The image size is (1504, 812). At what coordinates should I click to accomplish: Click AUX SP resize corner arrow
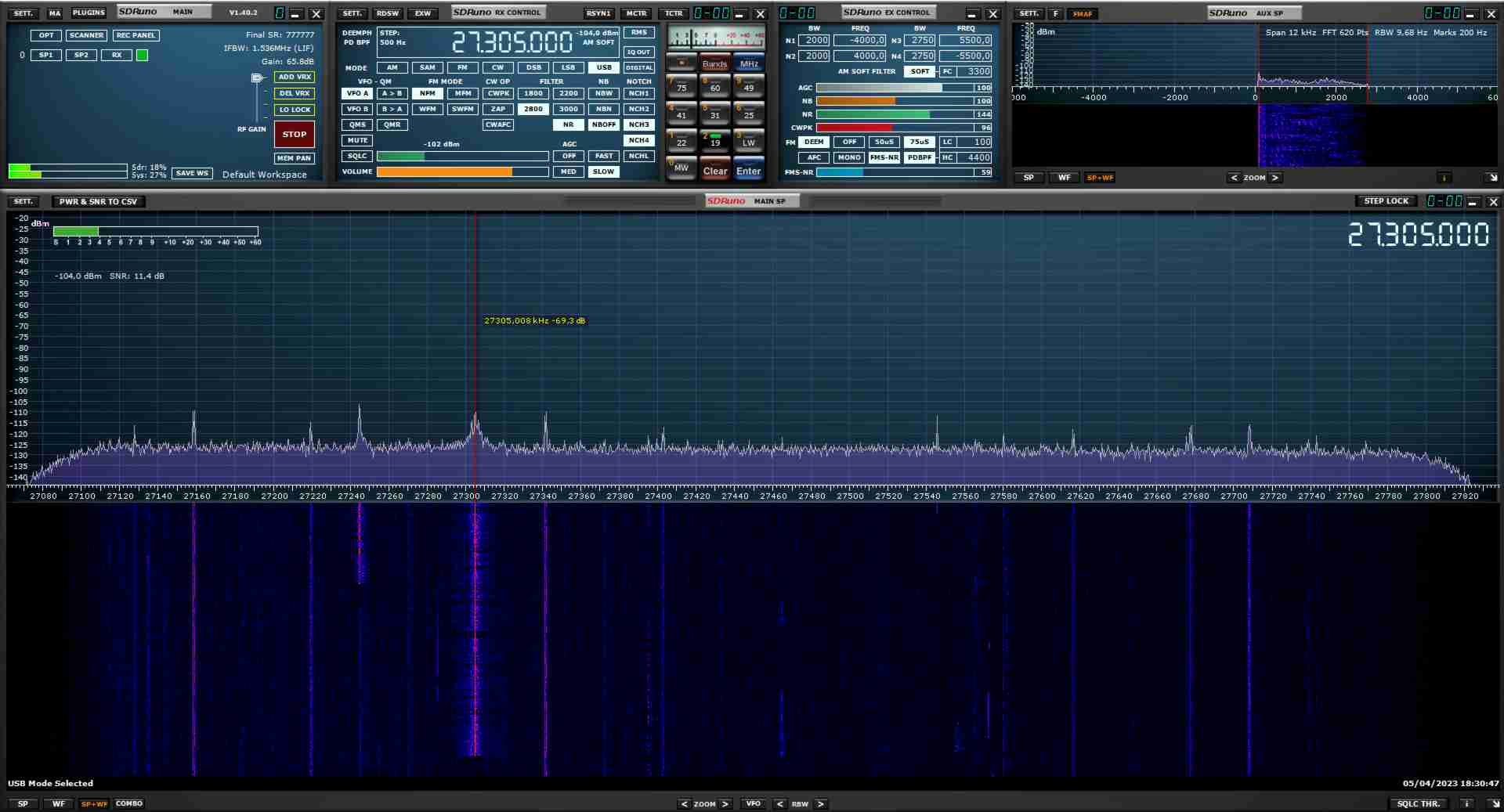click(x=1492, y=178)
